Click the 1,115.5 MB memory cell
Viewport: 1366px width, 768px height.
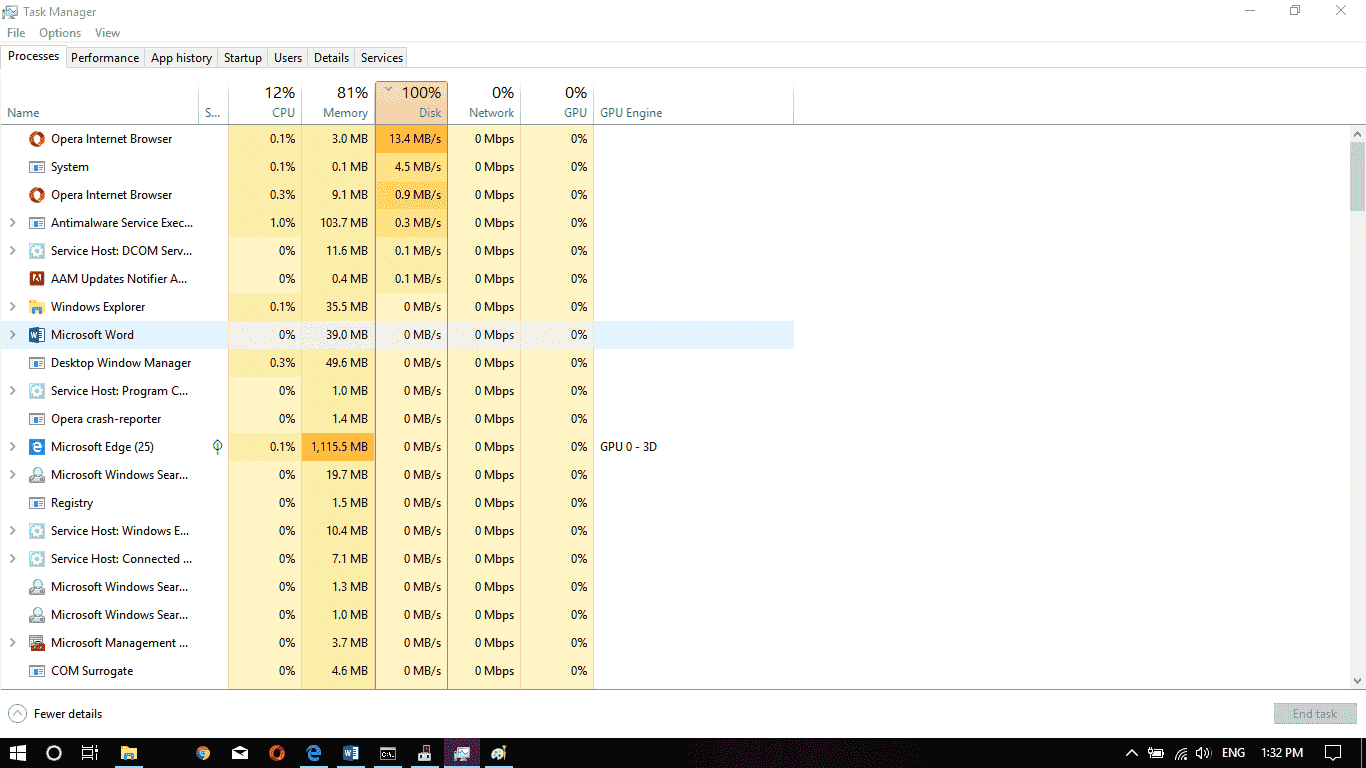(338, 447)
